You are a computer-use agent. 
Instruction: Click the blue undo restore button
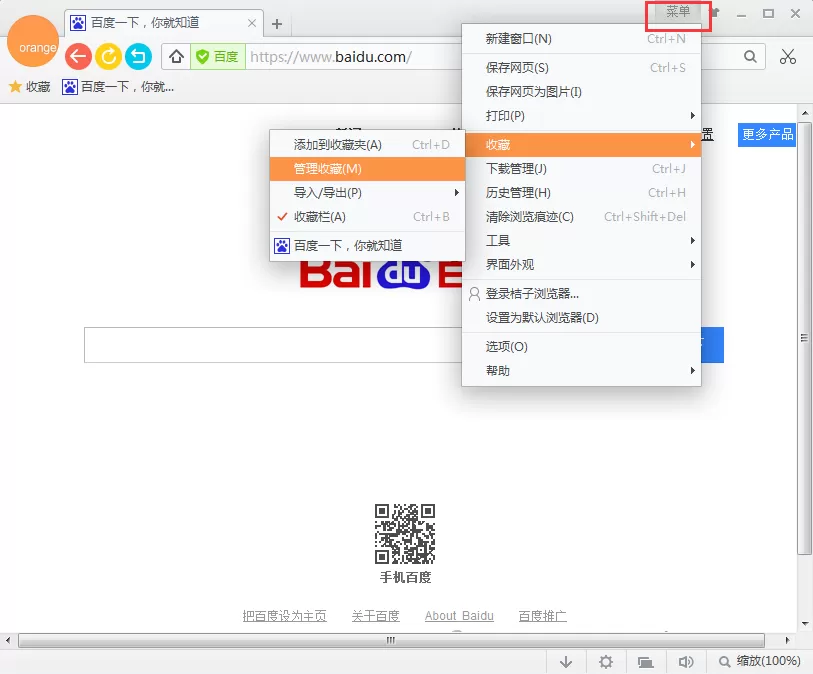(x=138, y=56)
